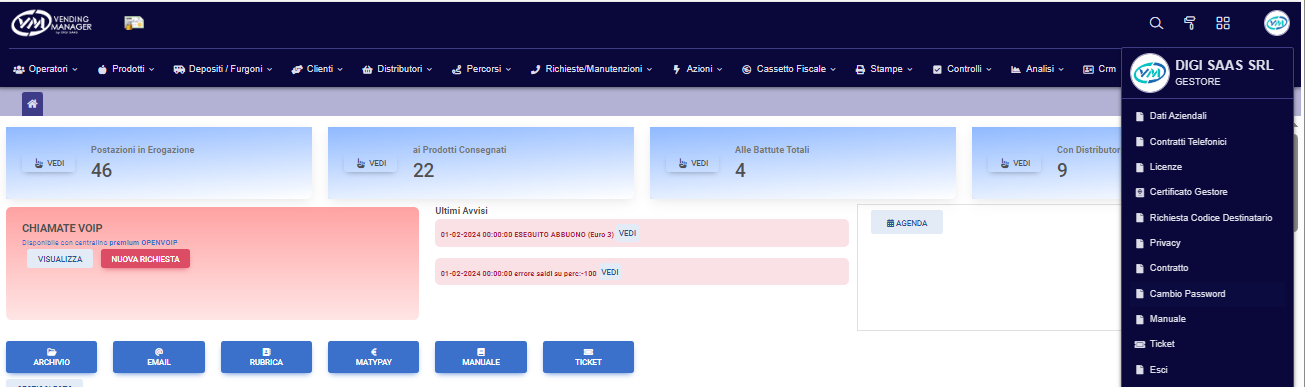1305x387 pixels.
Task: Click VEDI on Alle Battute Totali card
Action: click(x=693, y=163)
